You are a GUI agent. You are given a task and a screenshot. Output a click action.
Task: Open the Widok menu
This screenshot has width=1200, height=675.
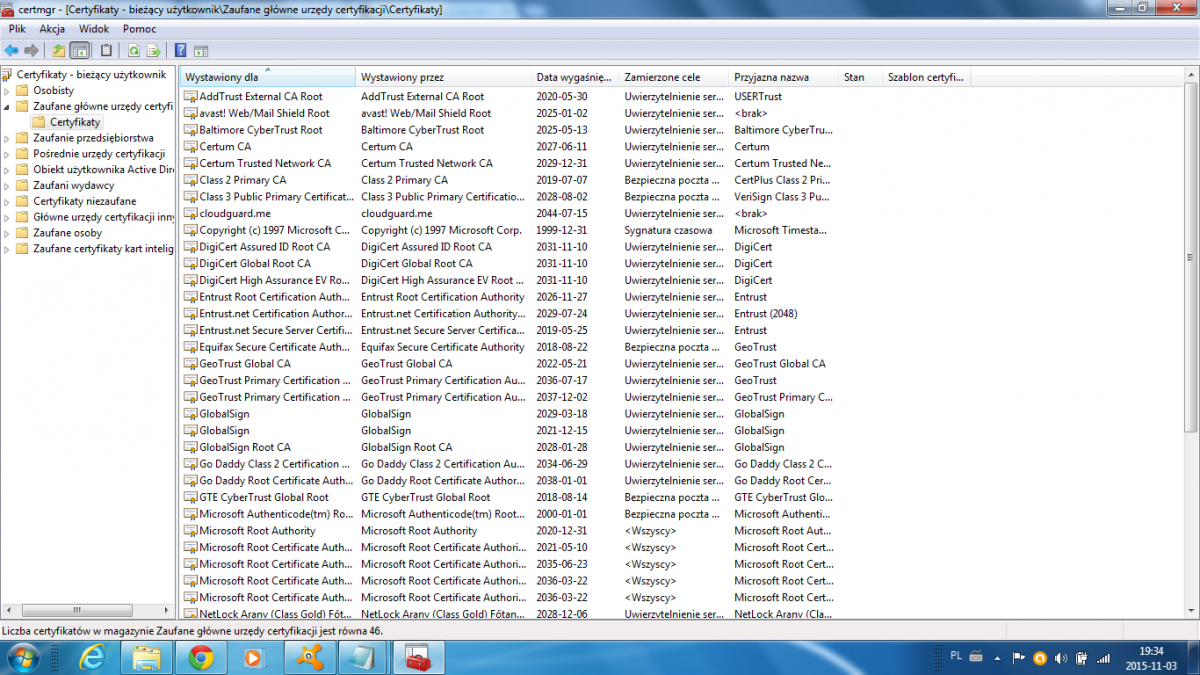point(94,29)
